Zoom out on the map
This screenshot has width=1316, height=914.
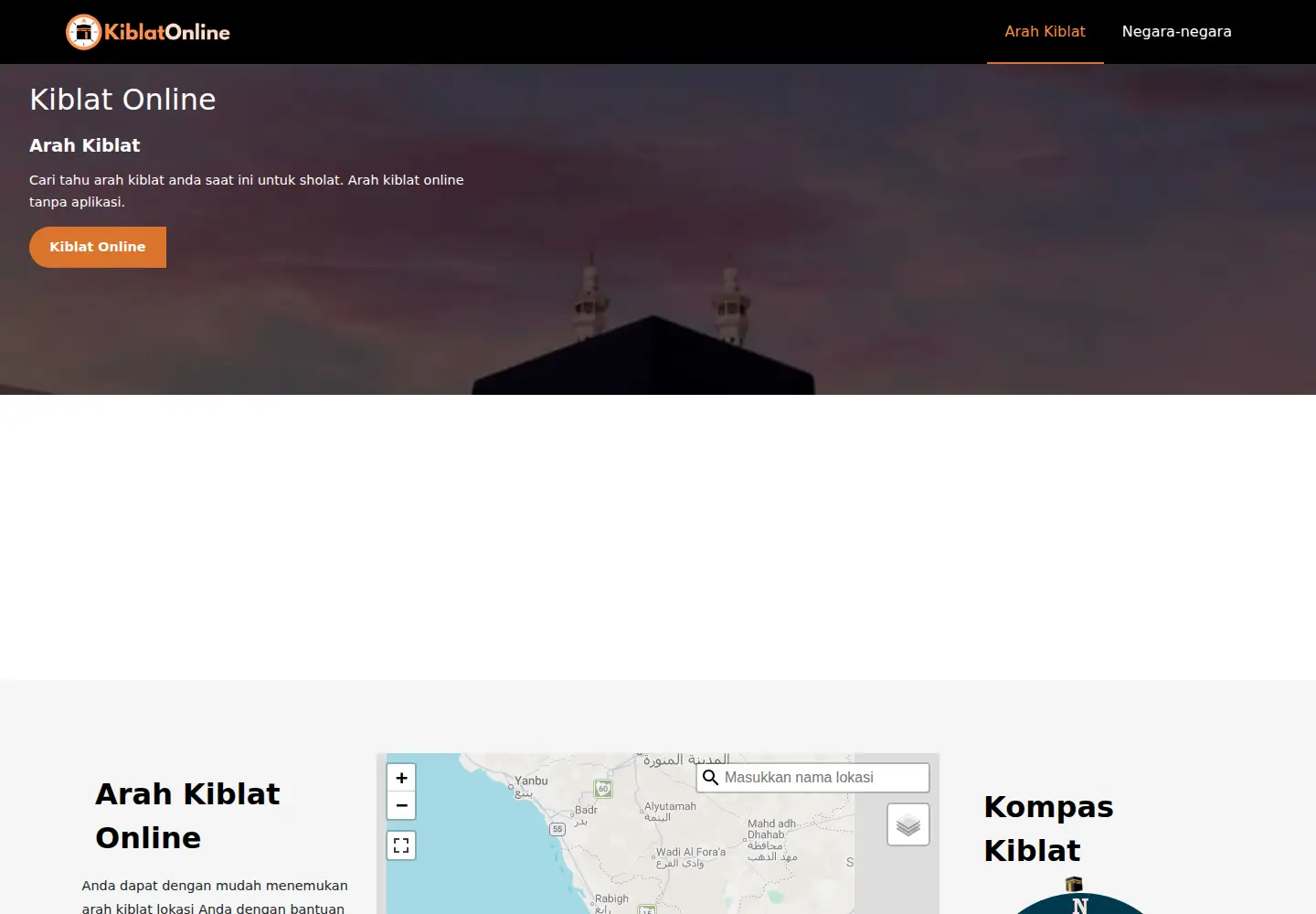401,805
